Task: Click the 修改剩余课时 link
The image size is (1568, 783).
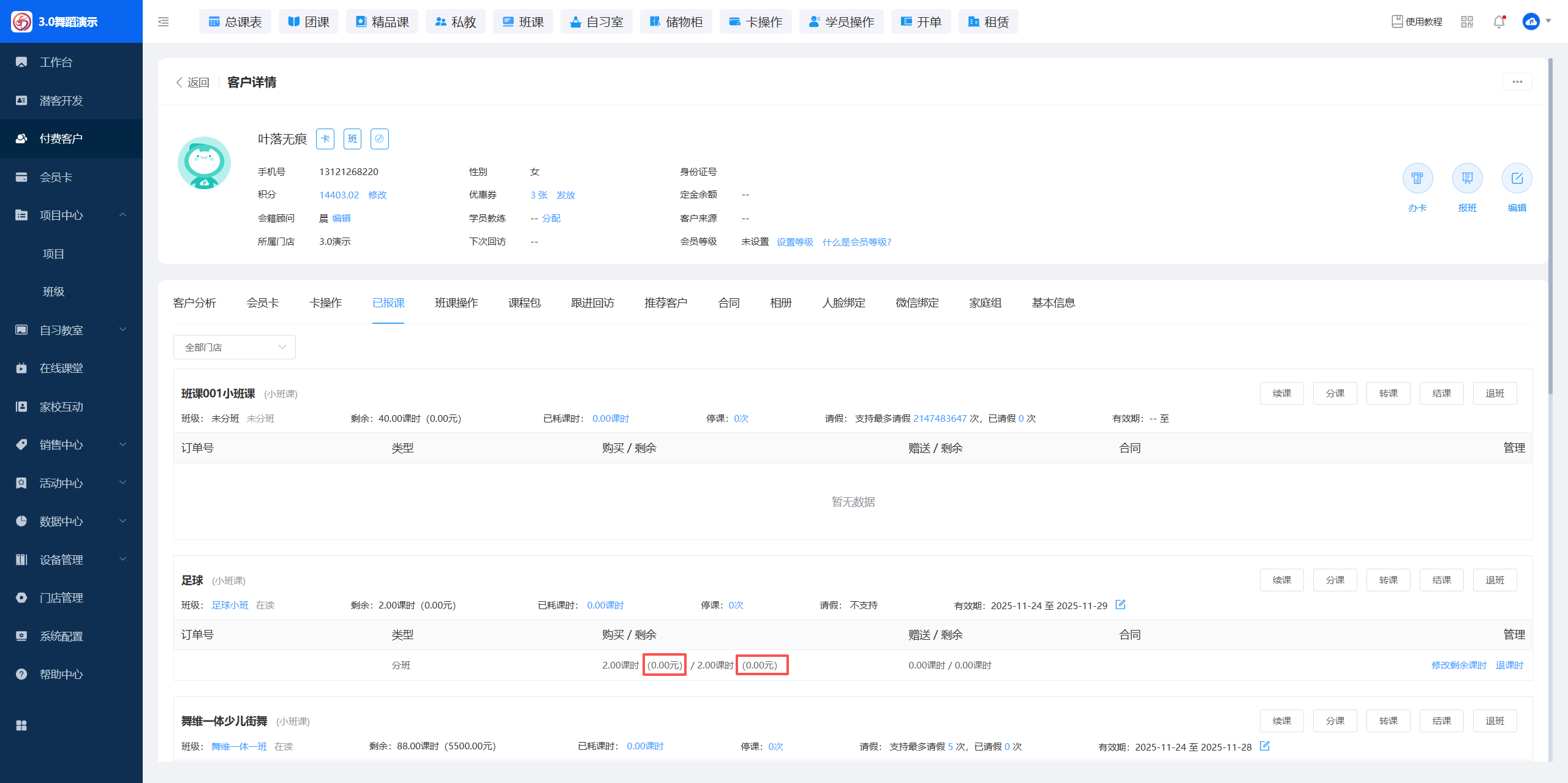Action: coord(1458,665)
